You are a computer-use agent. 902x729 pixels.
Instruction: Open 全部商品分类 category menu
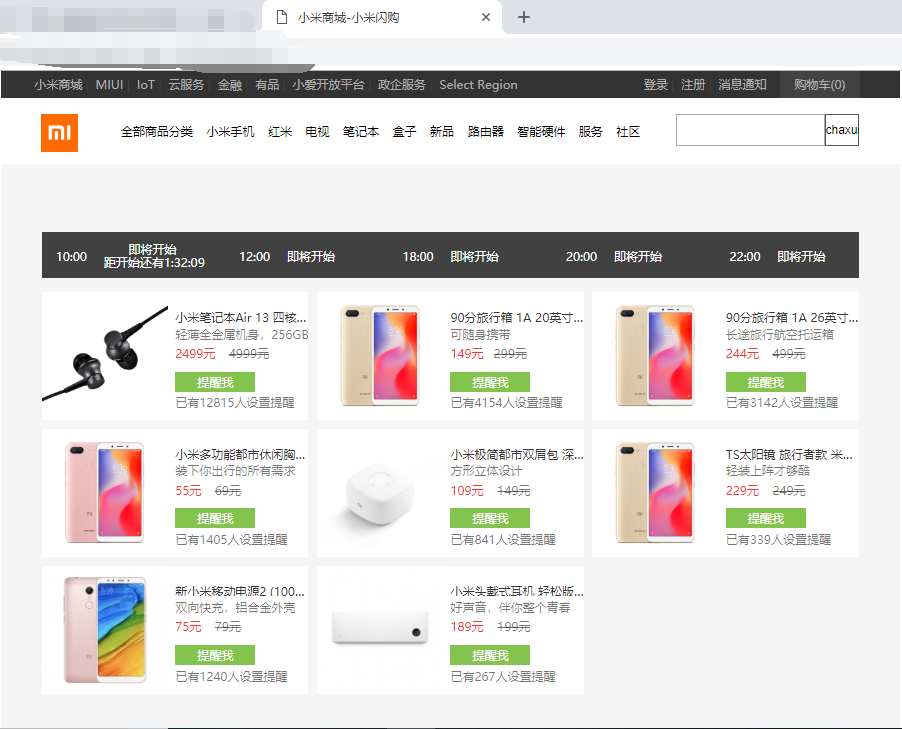coord(156,132)
